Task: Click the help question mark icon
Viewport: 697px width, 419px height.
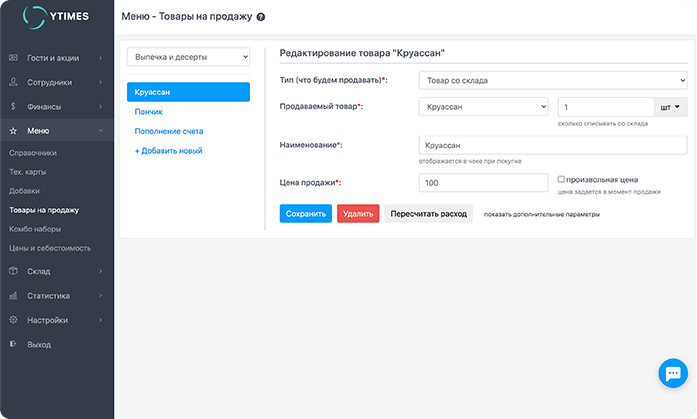Action: pos(261,18)
